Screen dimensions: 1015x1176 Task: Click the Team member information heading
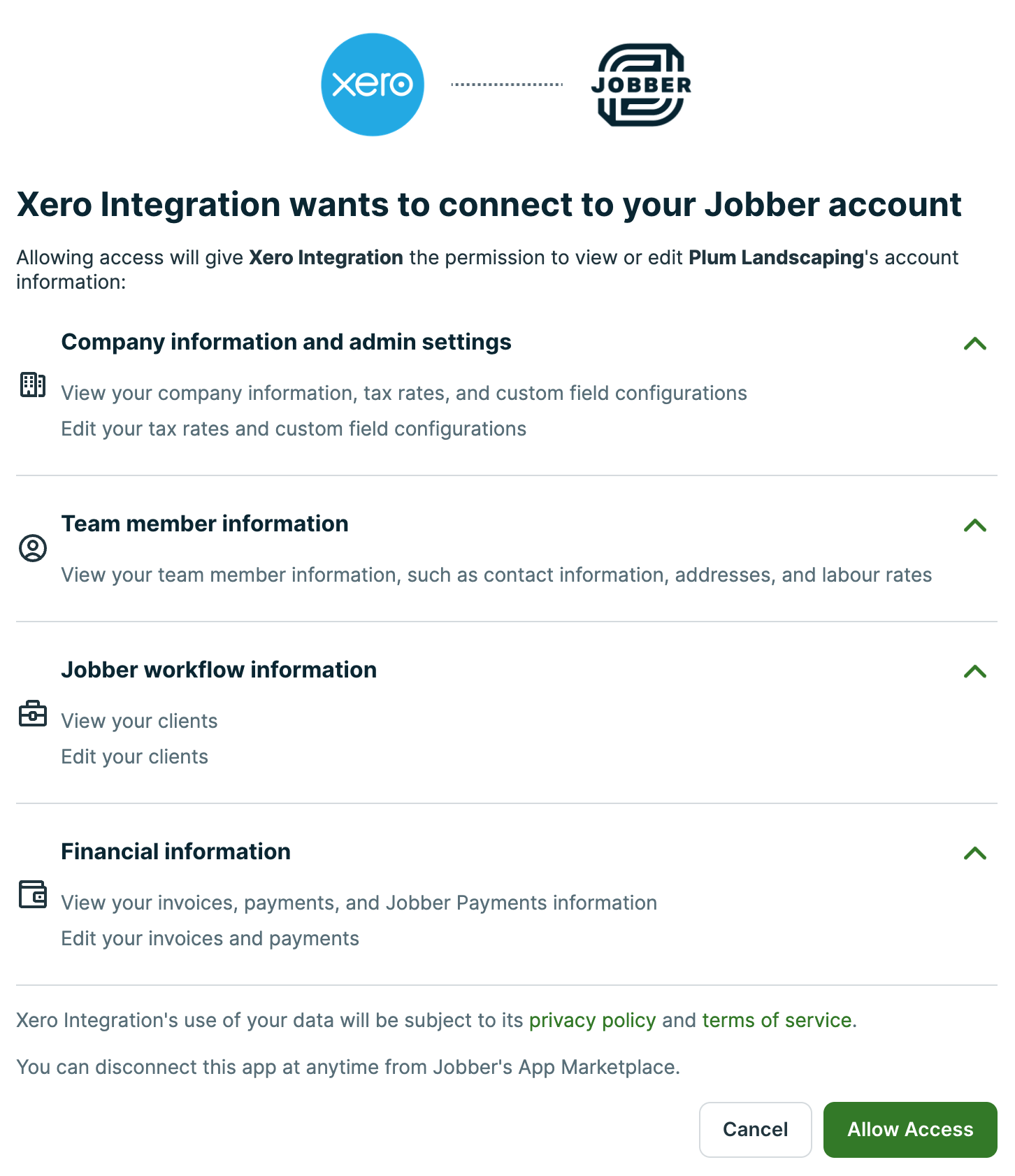point(205,524)
